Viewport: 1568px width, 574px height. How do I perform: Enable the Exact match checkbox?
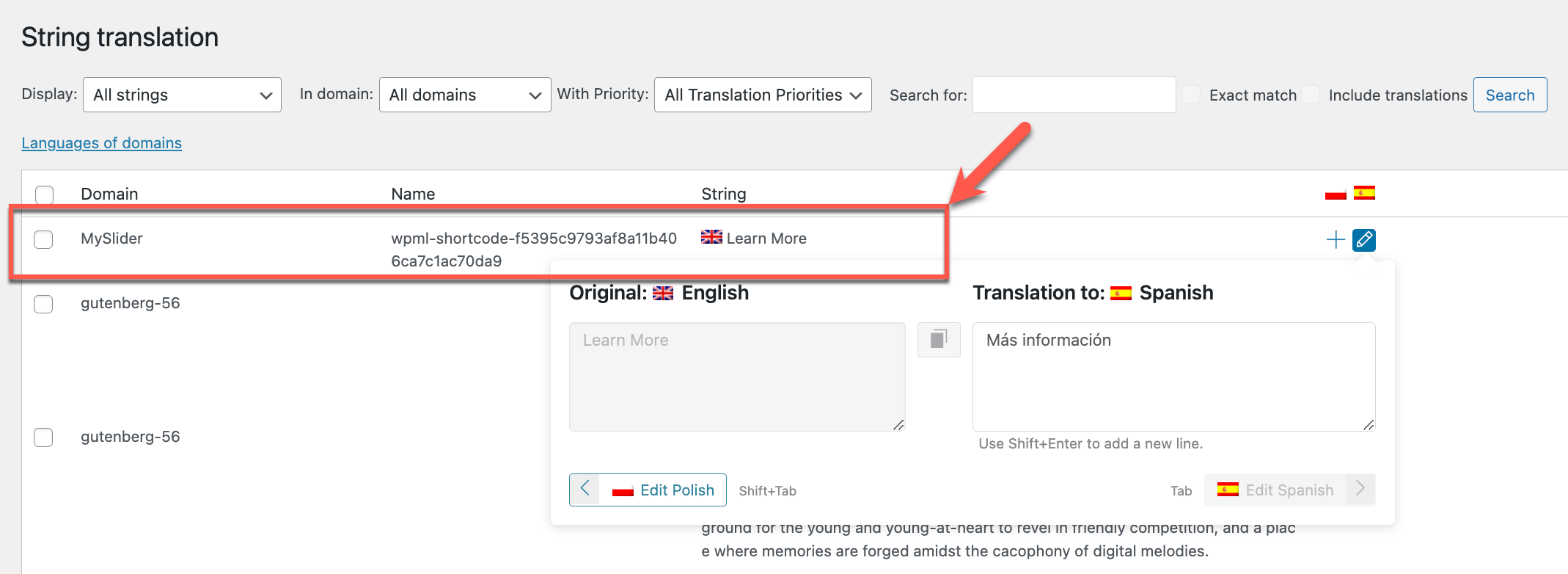pyautogui.click(x=1191, y=94)
